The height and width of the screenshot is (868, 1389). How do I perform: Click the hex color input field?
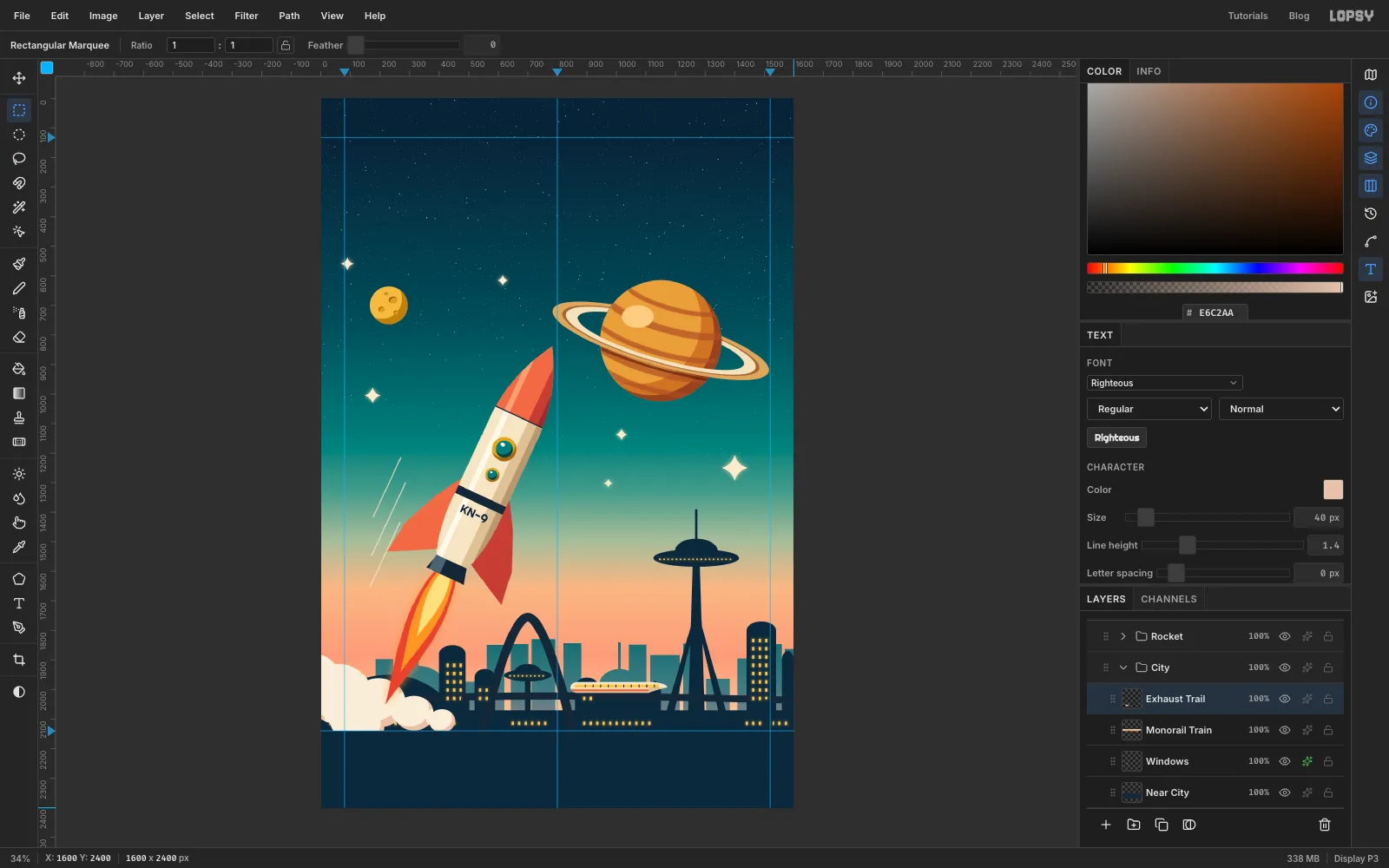click(1215, 312)
